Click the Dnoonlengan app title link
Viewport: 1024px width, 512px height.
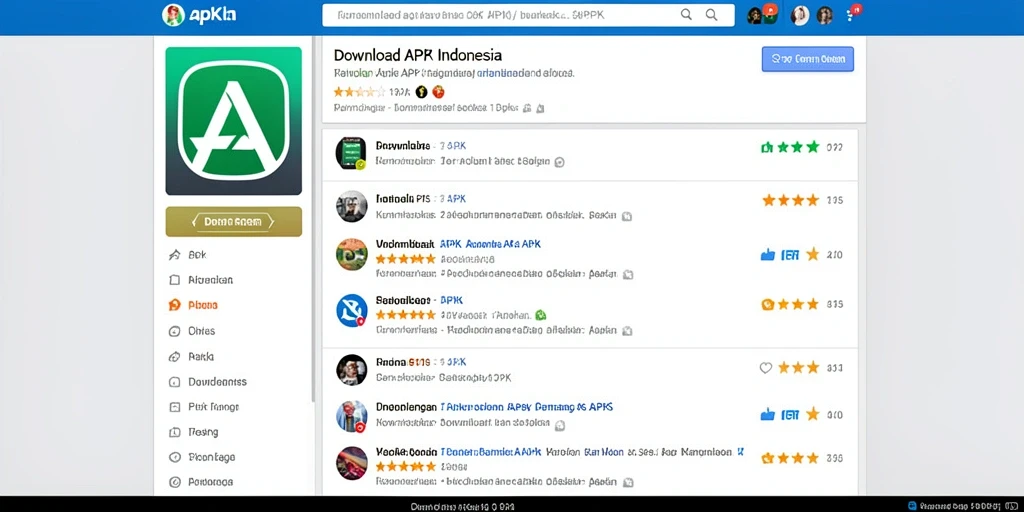[406, 407]
